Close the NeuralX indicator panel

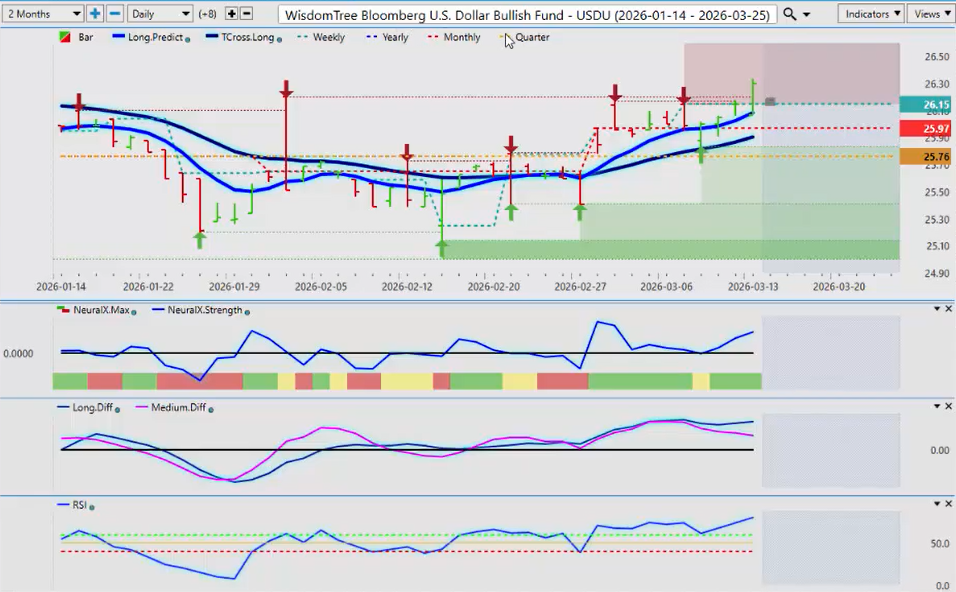948,309
